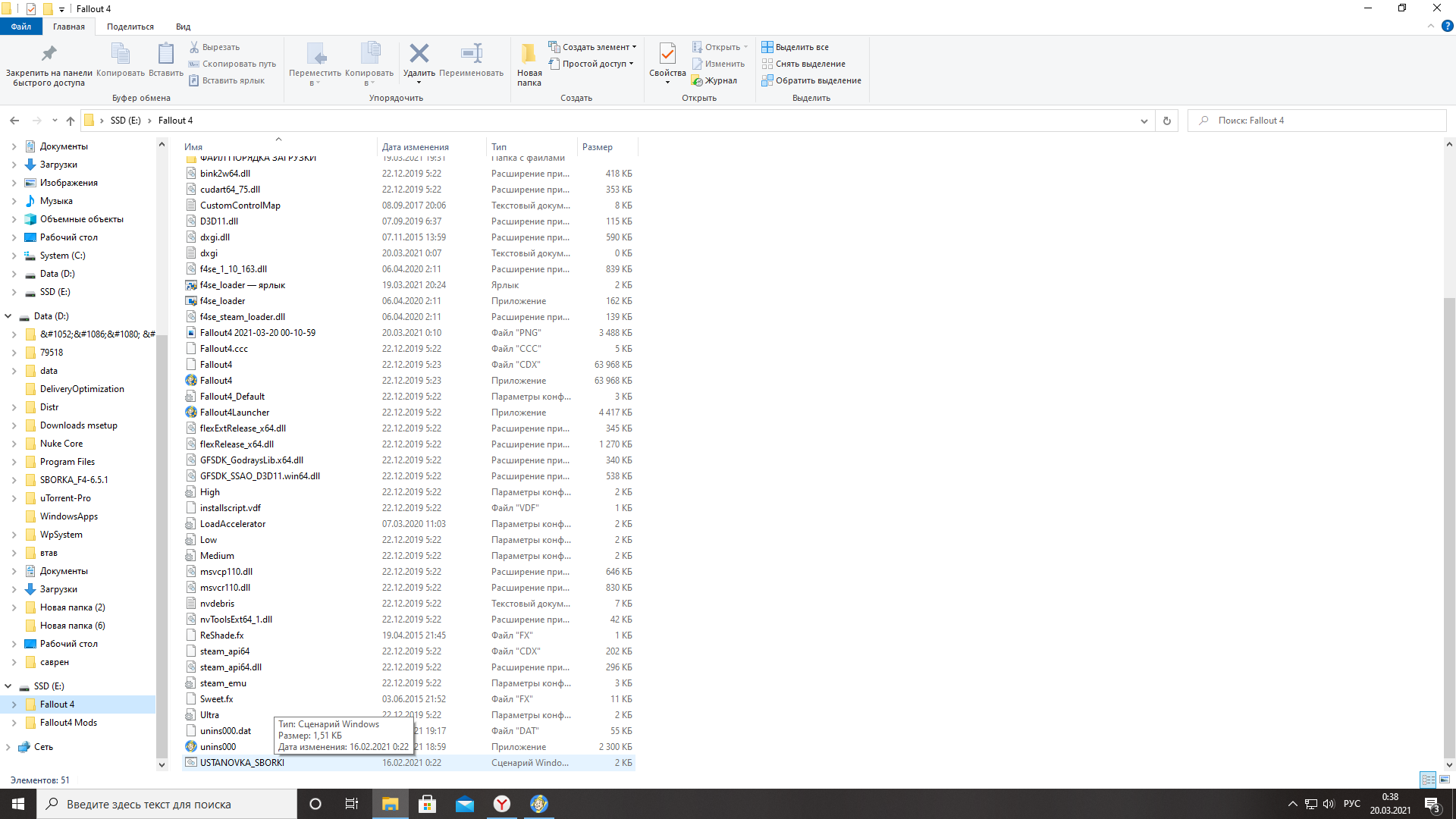Collapse the SSD (E:) drive tree node

(x=8, y=686)
